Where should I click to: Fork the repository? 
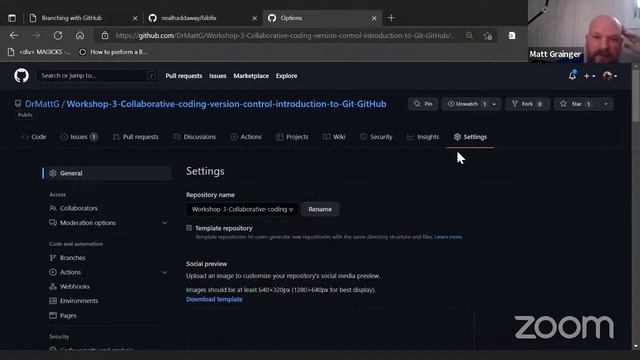pyautogui.click(x=527, y=104)
